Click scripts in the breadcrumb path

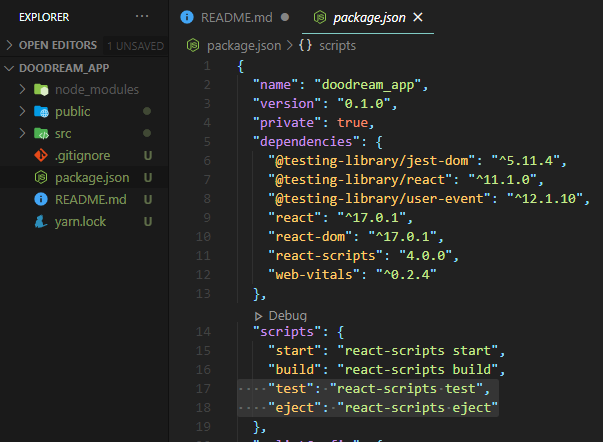(338, 46)
